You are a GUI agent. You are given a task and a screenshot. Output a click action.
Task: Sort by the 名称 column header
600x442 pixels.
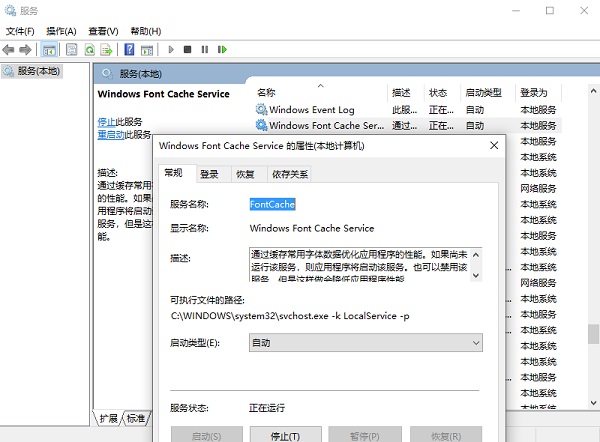coord(320,92)
